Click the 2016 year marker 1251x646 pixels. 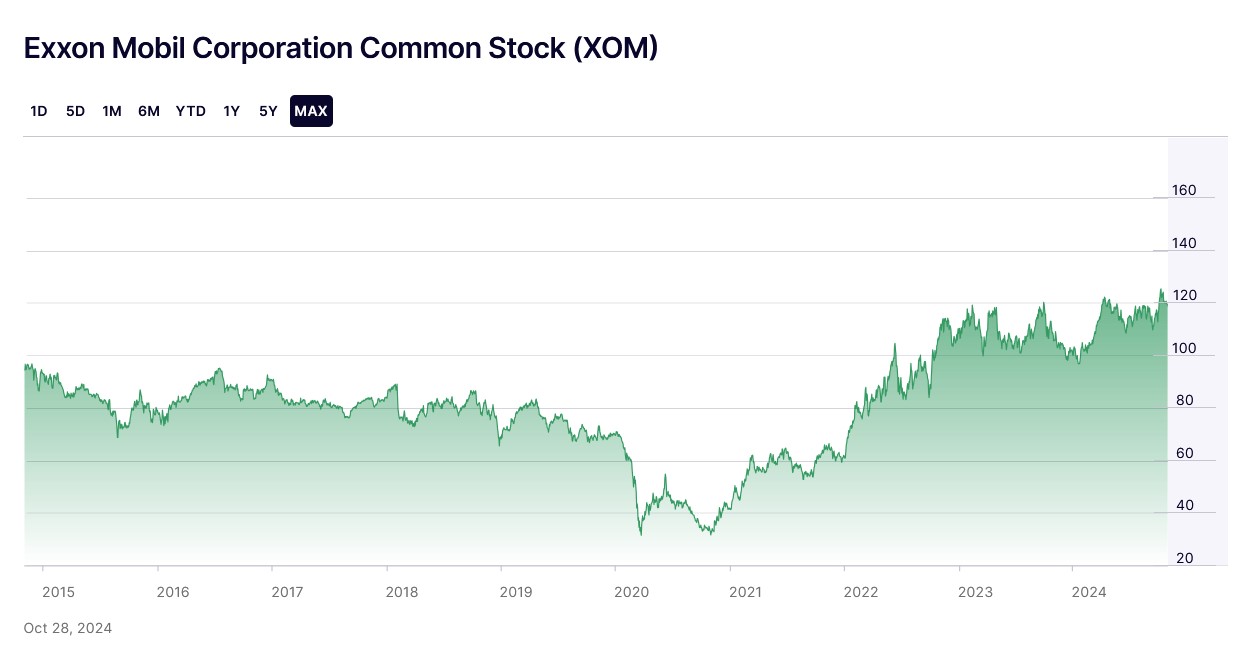(173, 592)
